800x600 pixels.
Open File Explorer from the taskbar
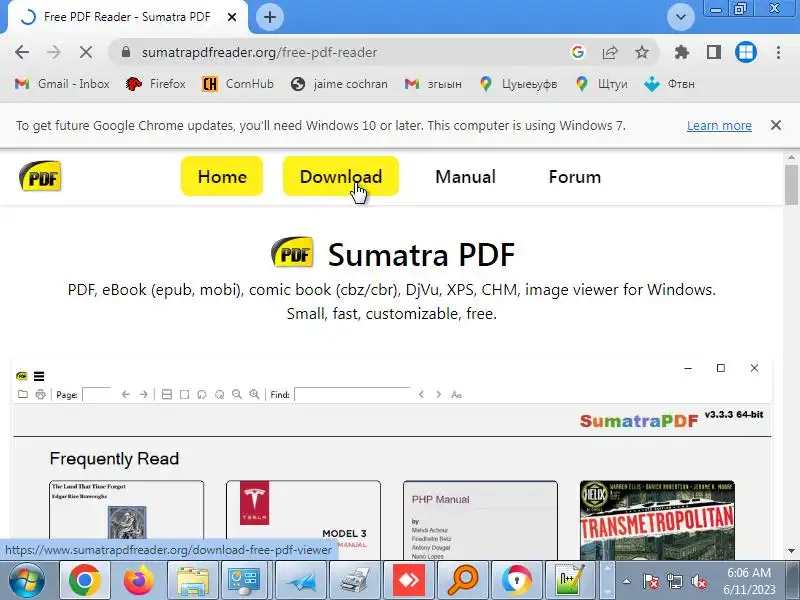(x=193, y=580)
